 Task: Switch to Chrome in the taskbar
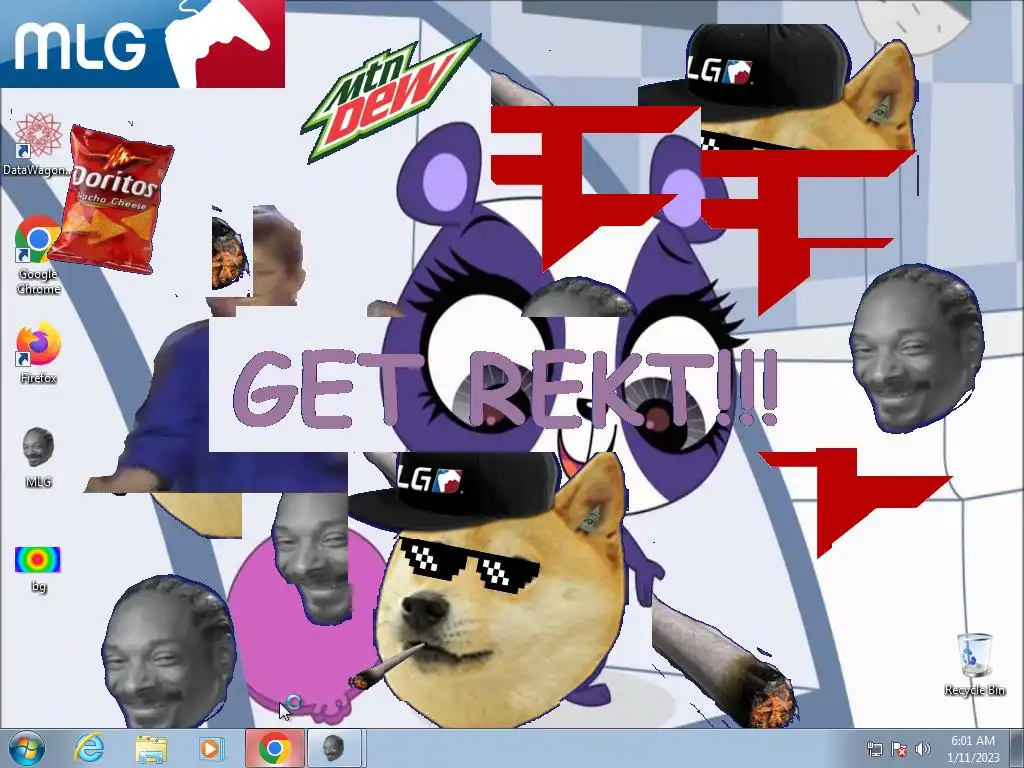coord(274,748)
